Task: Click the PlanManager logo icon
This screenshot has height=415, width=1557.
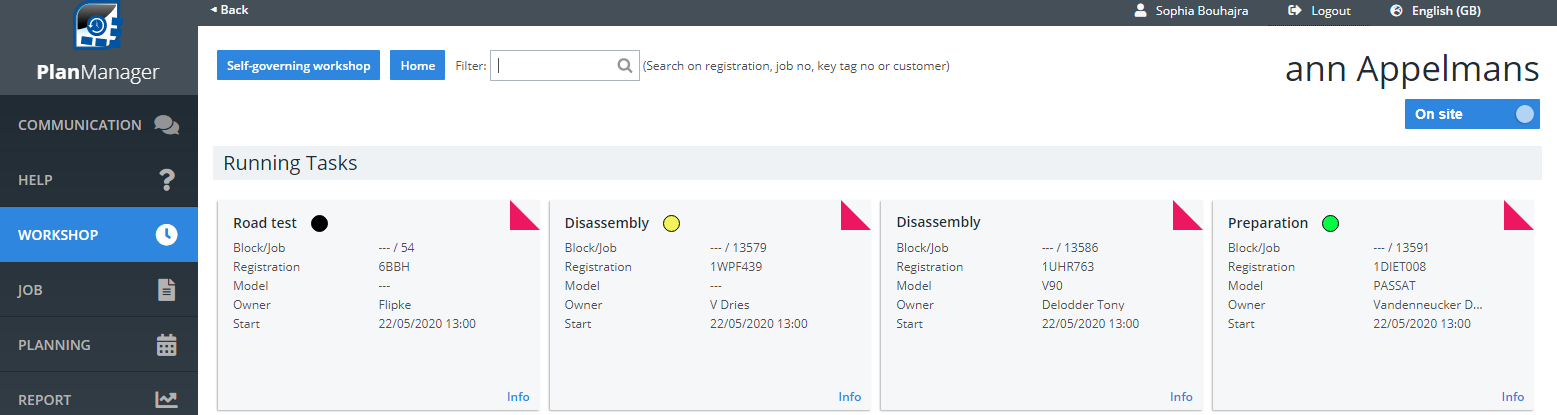Action: click(98, 27)
